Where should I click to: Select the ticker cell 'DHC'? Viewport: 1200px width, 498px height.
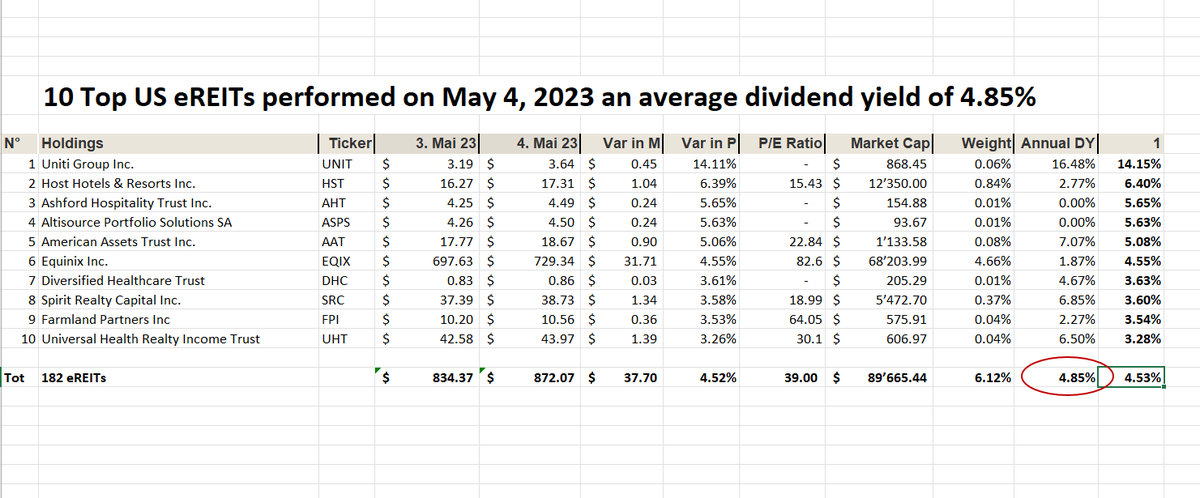pos(346,280)
